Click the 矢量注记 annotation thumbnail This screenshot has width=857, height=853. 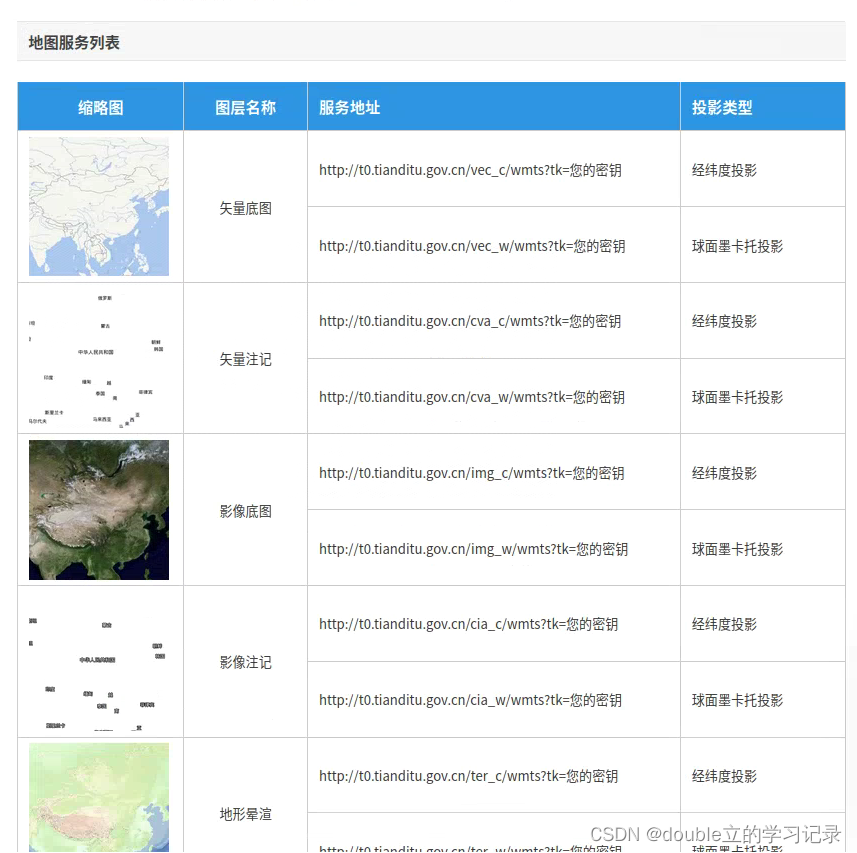click(98, 357)
